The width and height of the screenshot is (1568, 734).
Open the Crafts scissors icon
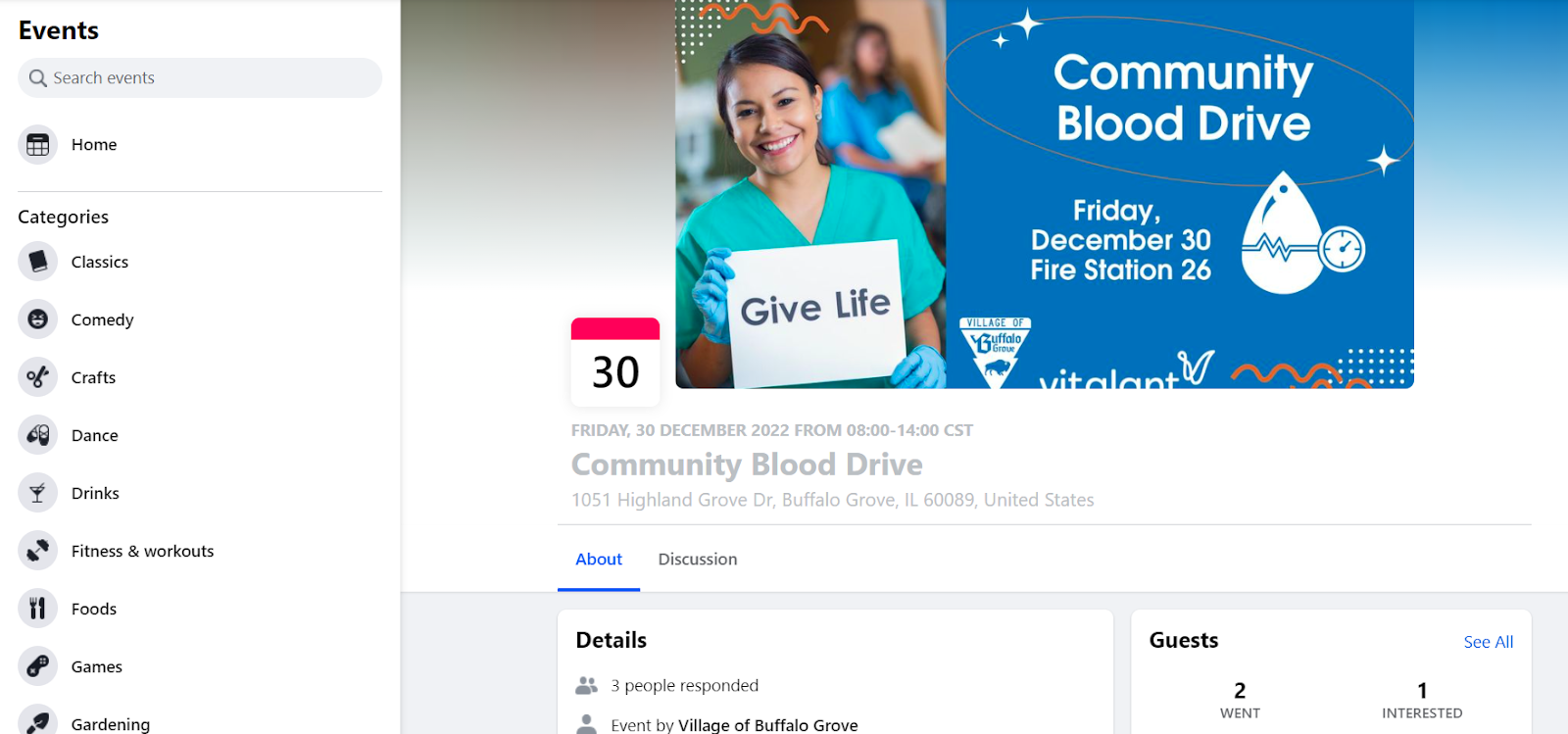pyautogui.click(x=37, y=377)
